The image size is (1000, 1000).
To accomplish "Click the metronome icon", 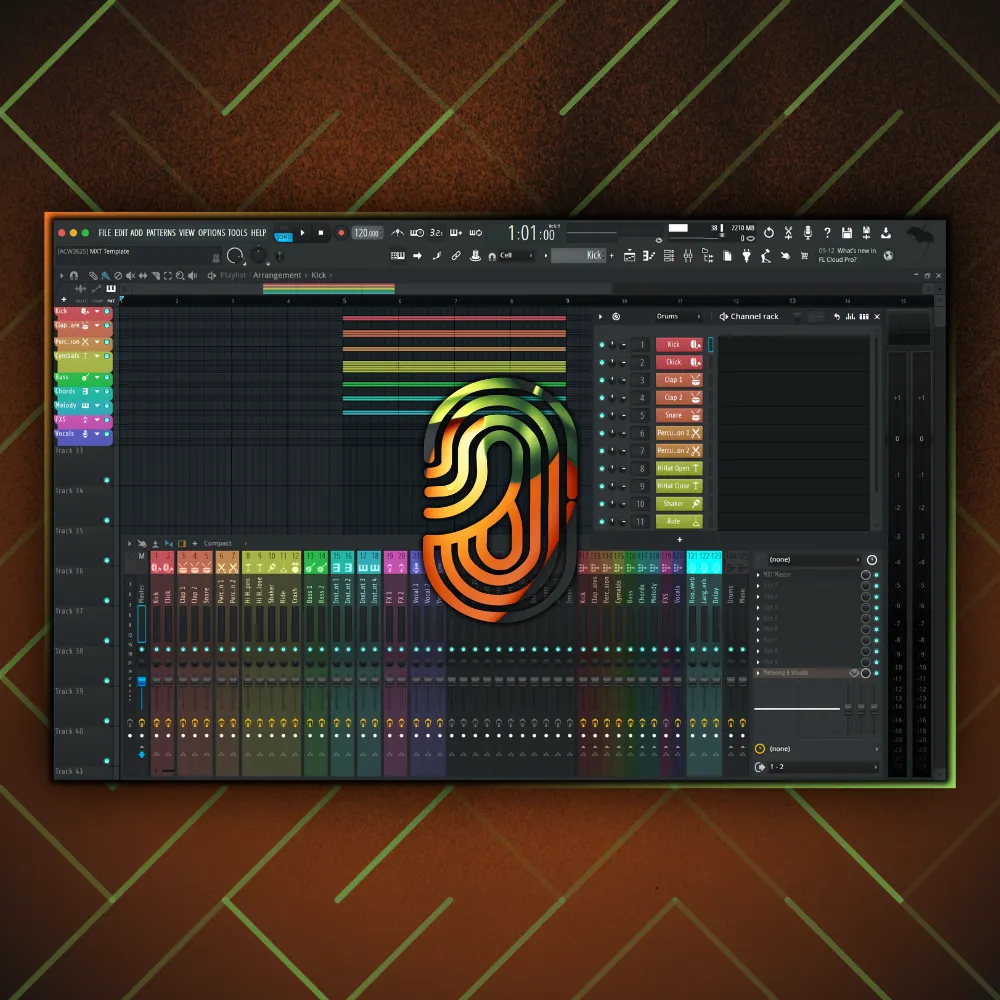I will pyautogui.click(x=398, y=233).
